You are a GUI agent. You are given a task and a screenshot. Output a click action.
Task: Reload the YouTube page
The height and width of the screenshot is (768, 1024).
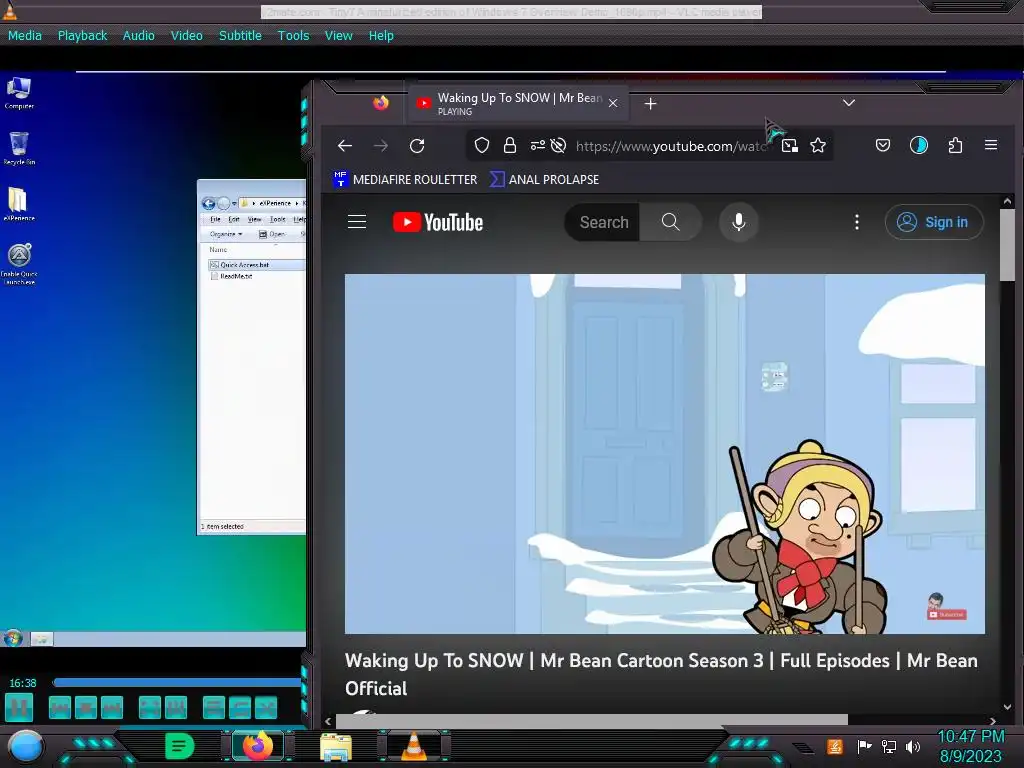click(417, 146)
